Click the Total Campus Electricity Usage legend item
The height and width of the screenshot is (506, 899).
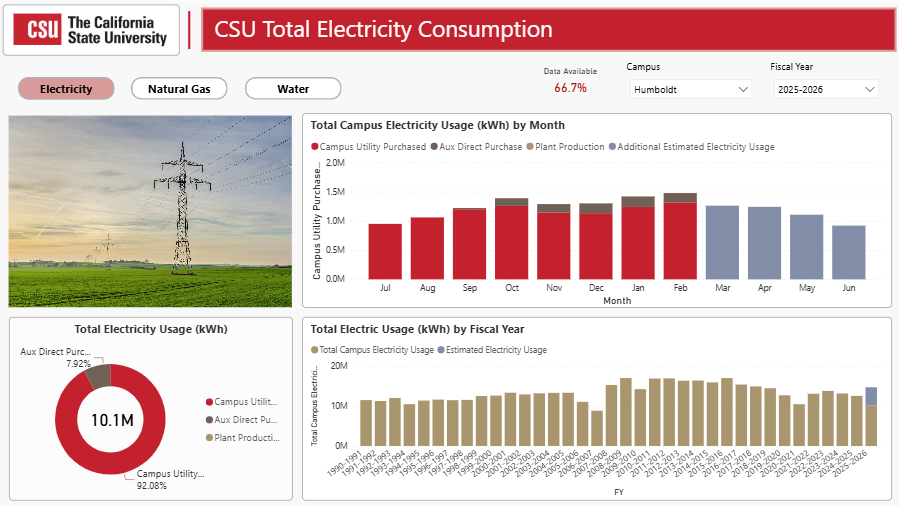coord(372,350)
